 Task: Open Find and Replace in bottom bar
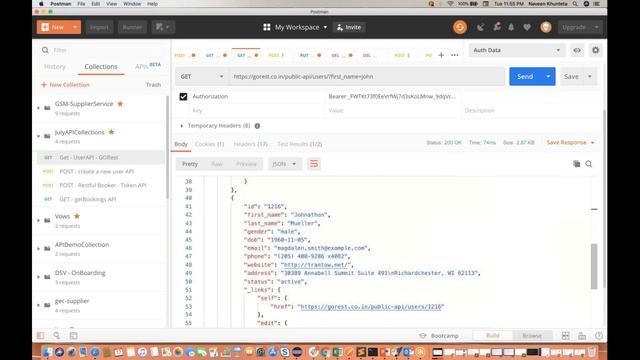pos(56,336)
